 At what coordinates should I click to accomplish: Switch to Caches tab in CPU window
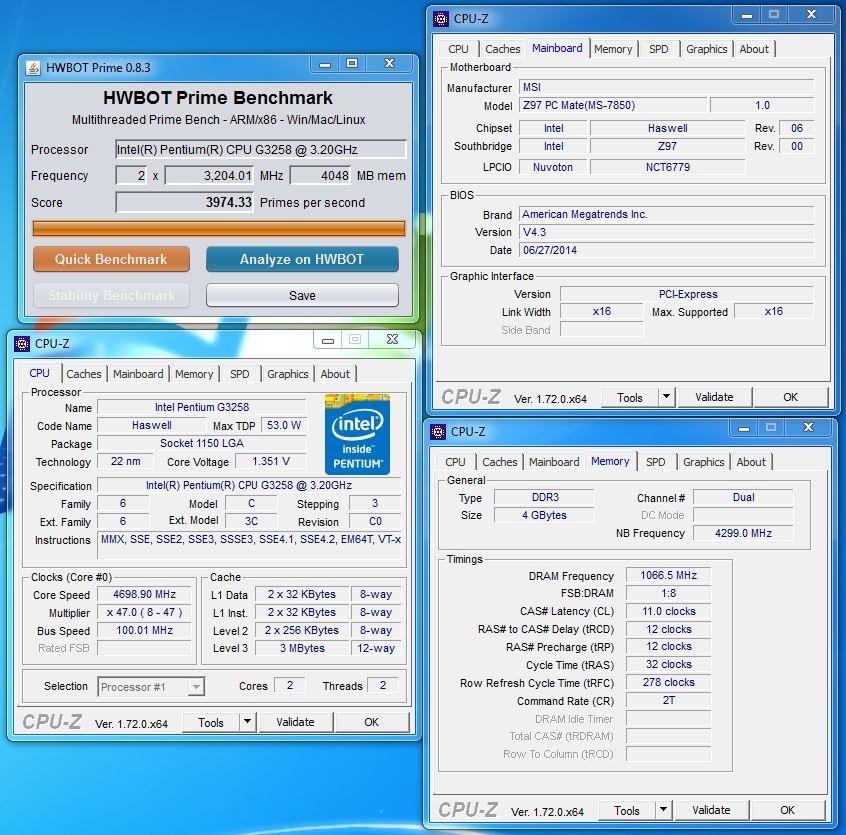84,374
